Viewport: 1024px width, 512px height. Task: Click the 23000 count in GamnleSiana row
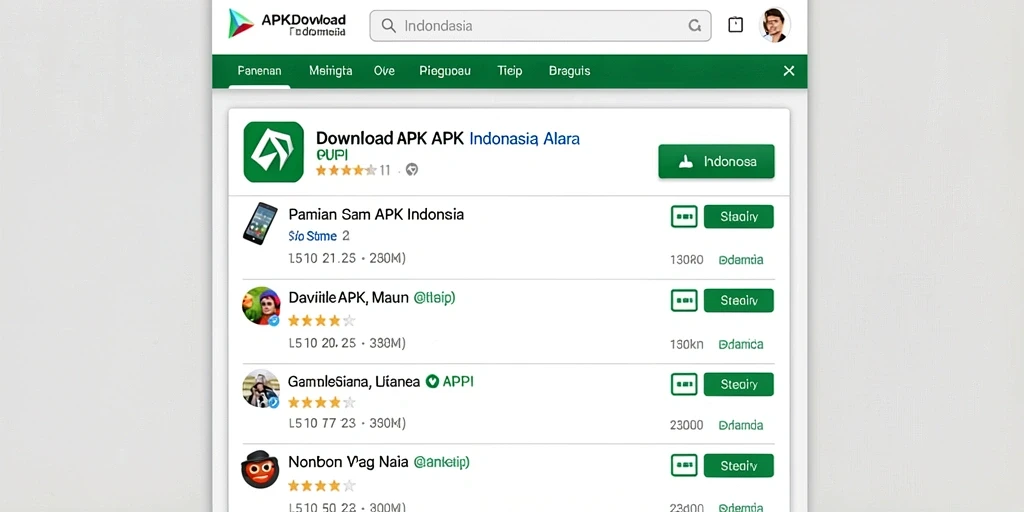click(686, 425)
